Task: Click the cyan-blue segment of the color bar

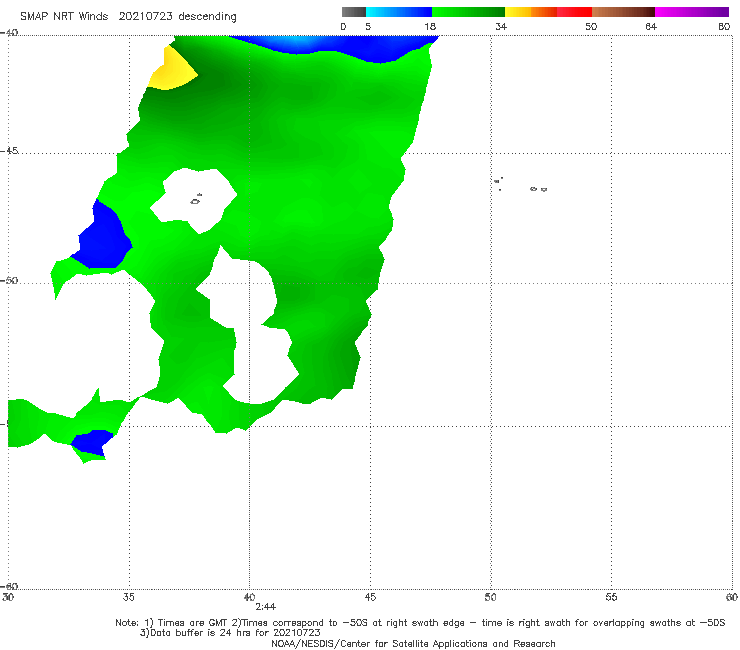Action: pos(399,12)
